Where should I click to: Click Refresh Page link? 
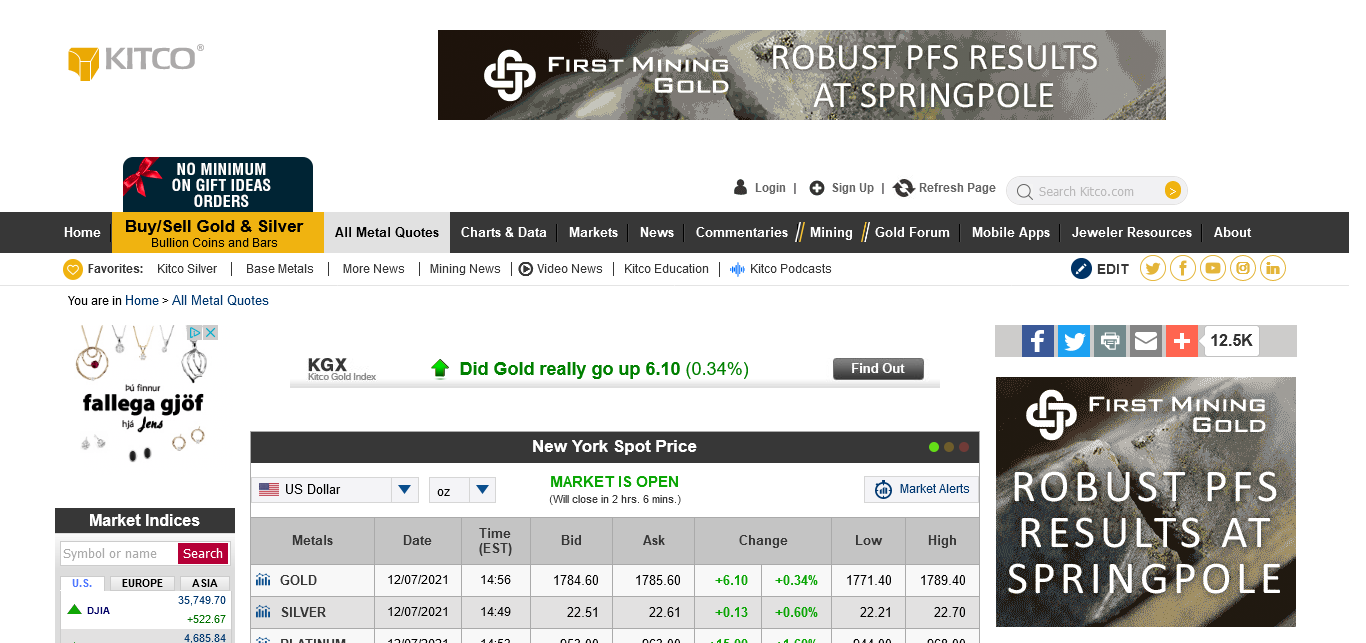945,188
